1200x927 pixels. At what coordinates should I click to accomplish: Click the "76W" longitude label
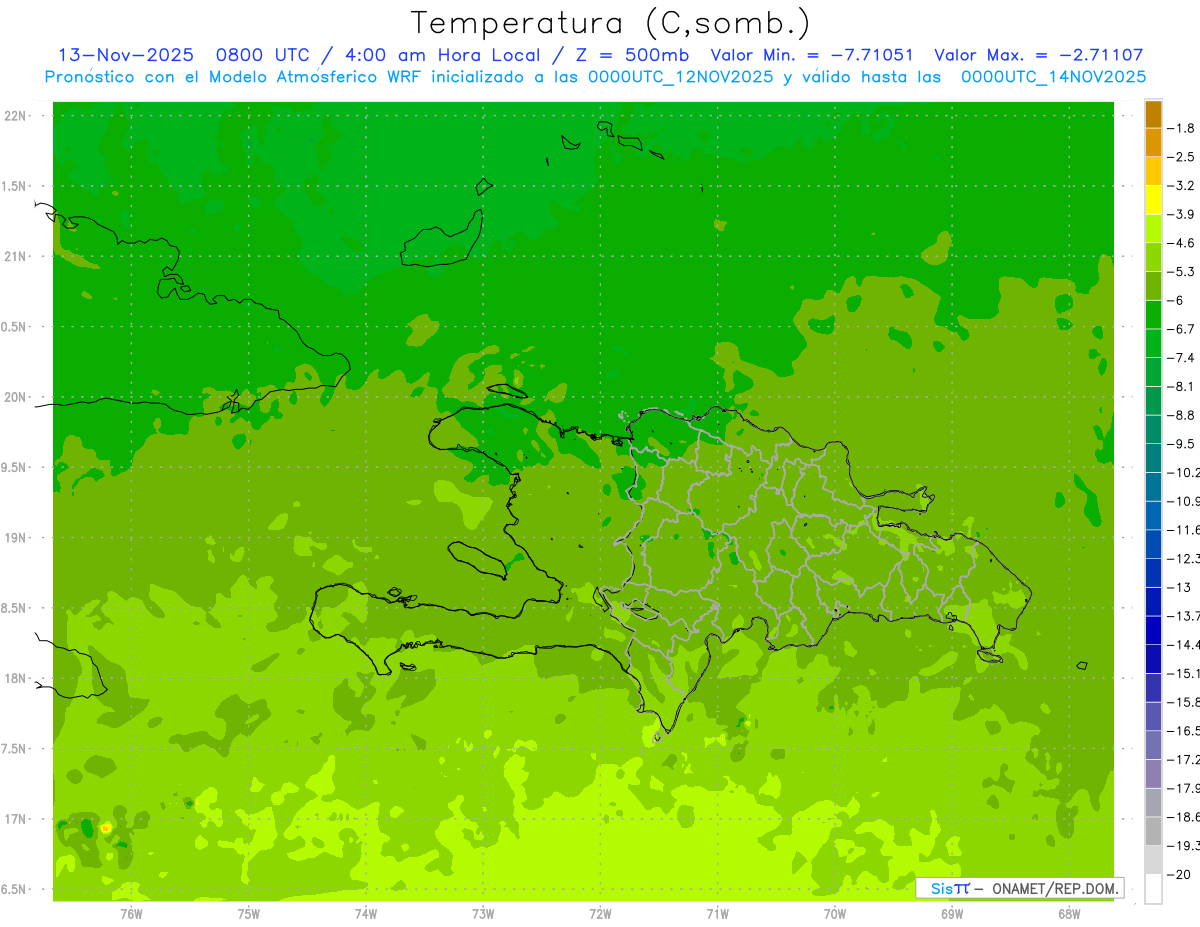131,913
